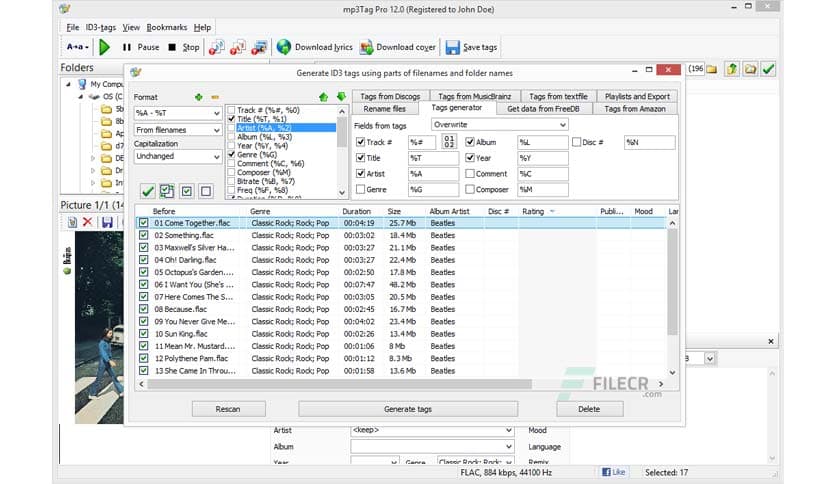This screenshot has height=484, width=836.
Task: Uncheck Title (%T, %1) in format list
Action: pyautogui.click(x=231, y=119)
